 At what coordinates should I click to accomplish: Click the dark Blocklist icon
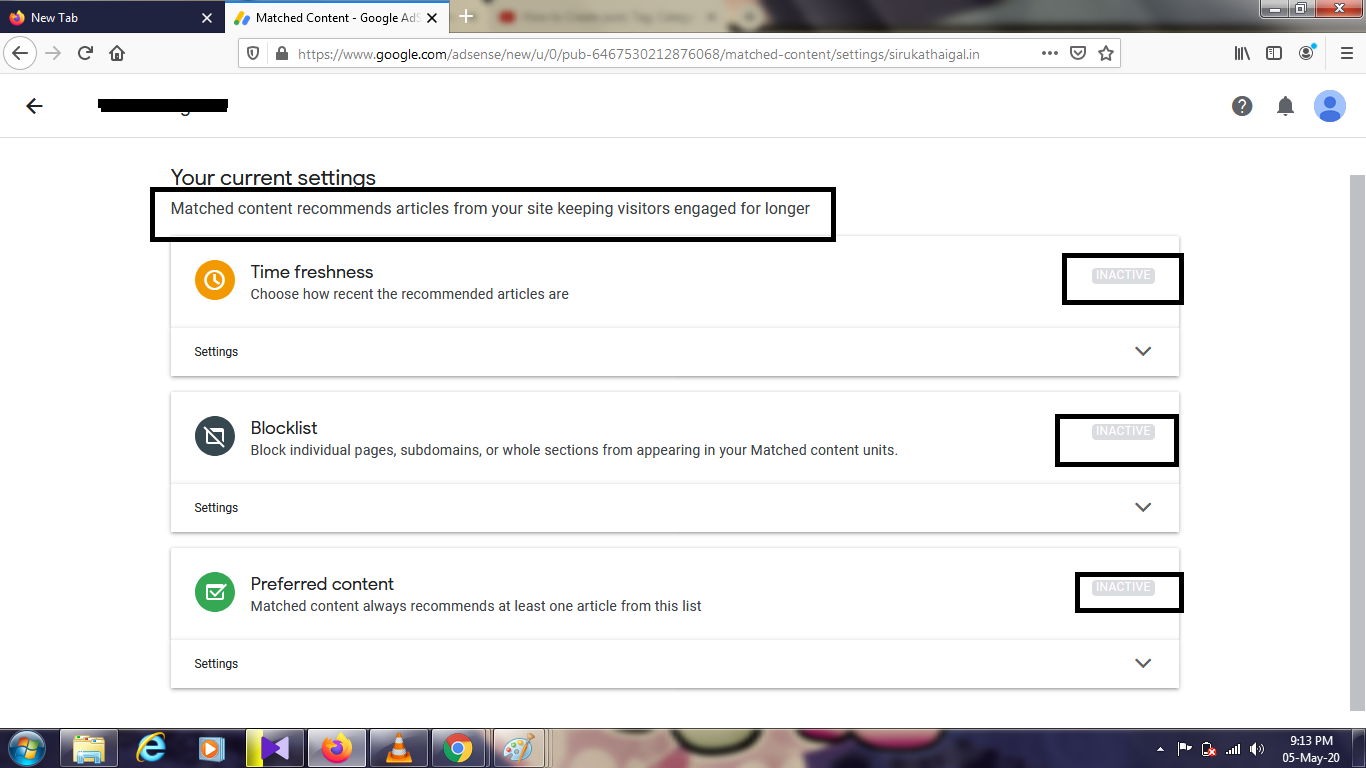(214, 437)
